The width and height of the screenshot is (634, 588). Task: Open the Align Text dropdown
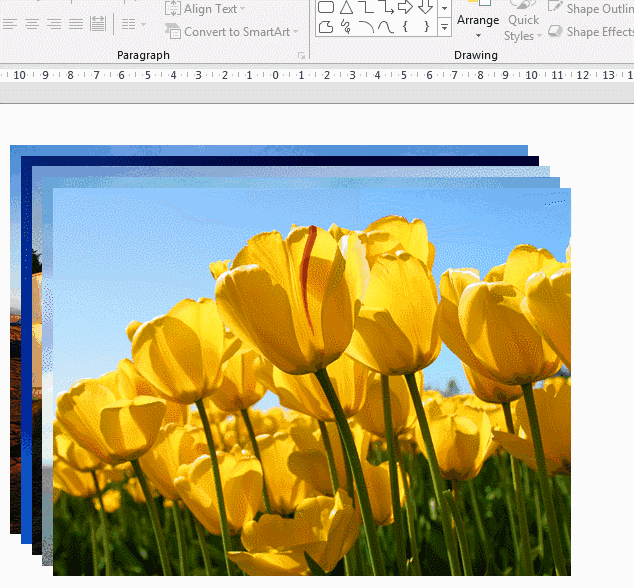click(x=205, y=8)
